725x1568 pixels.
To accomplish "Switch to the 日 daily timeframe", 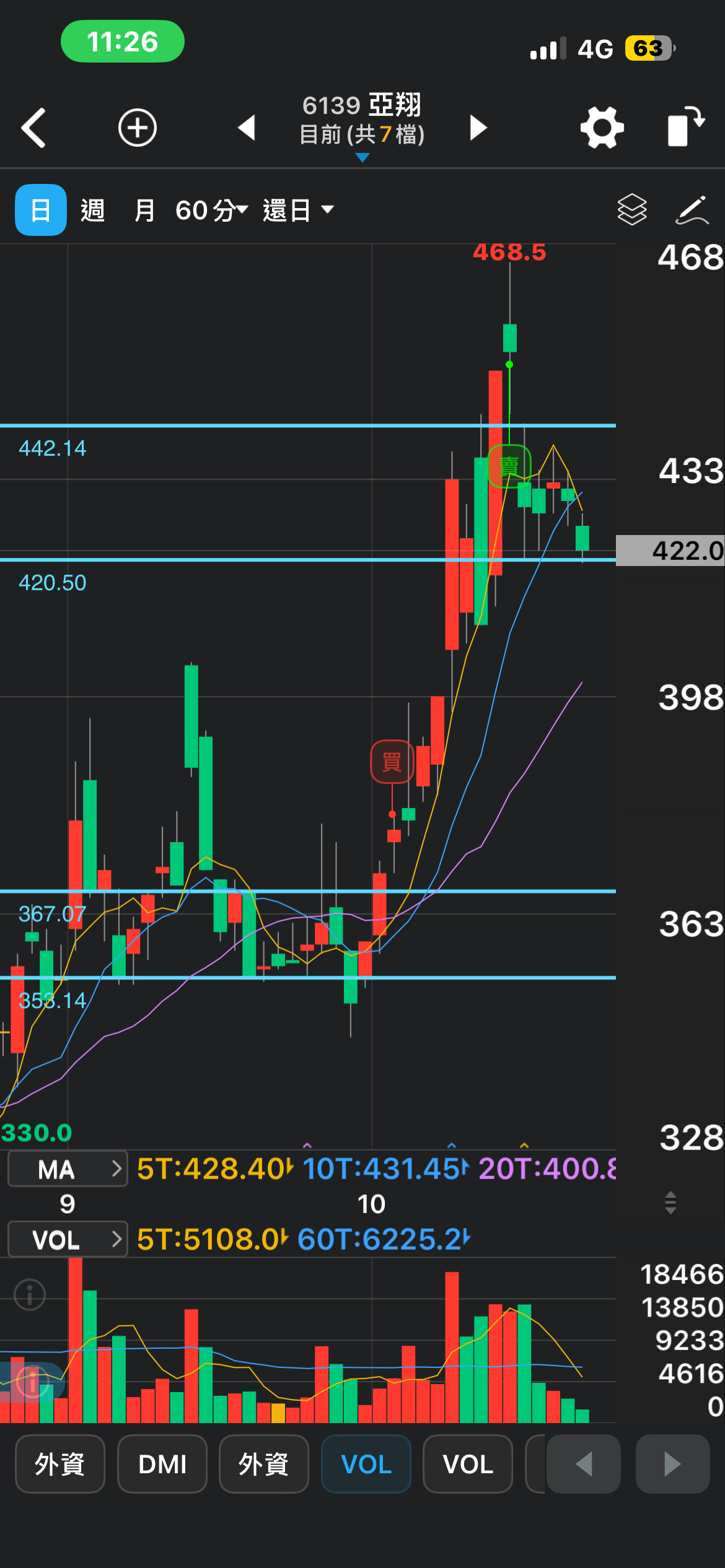I will [41, 210].
